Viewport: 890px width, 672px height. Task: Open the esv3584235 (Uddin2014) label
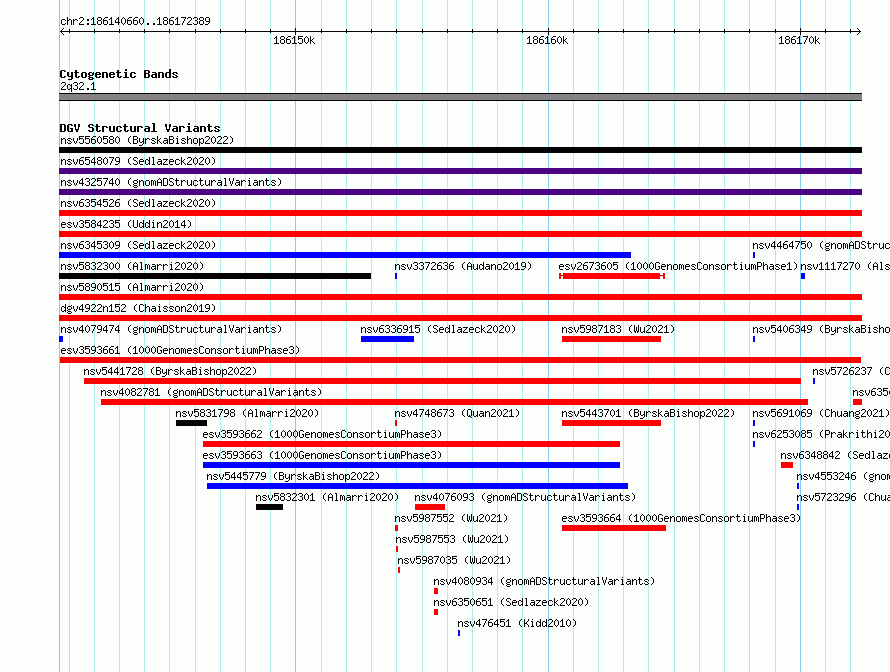tap(126, 224)
